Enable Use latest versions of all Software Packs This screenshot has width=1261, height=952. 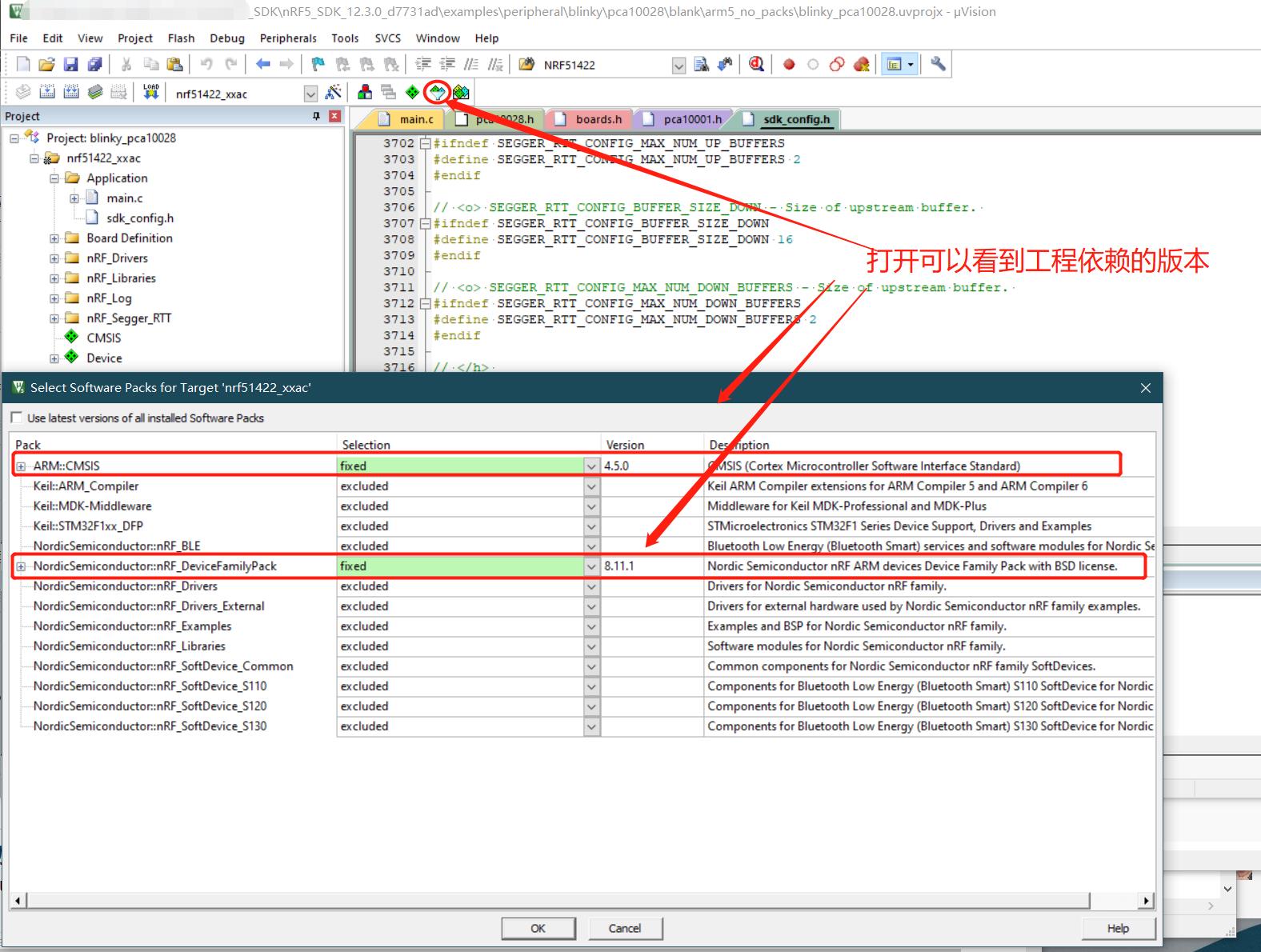point(17,418)
